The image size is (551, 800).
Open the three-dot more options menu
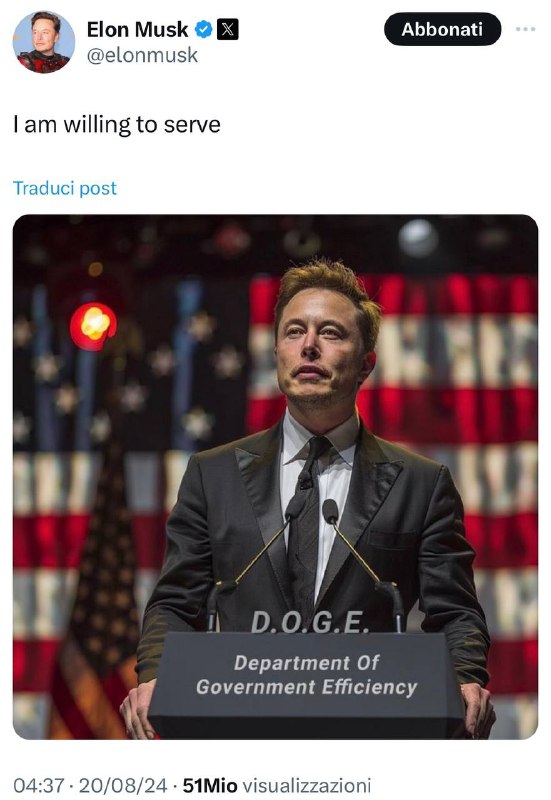pyautogui.click(x=525, y=29)
